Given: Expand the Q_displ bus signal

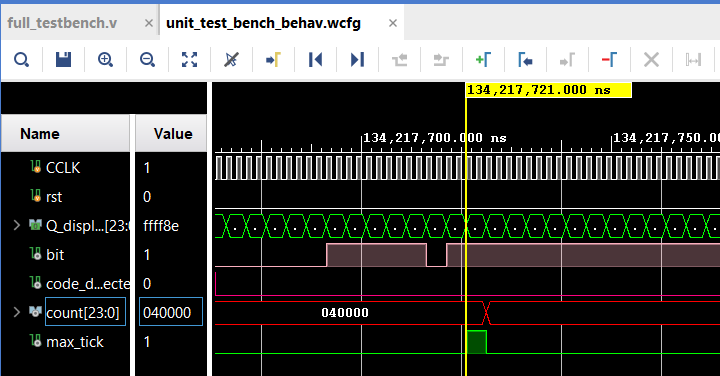Looking at the screenshot, I should point(17,225).
